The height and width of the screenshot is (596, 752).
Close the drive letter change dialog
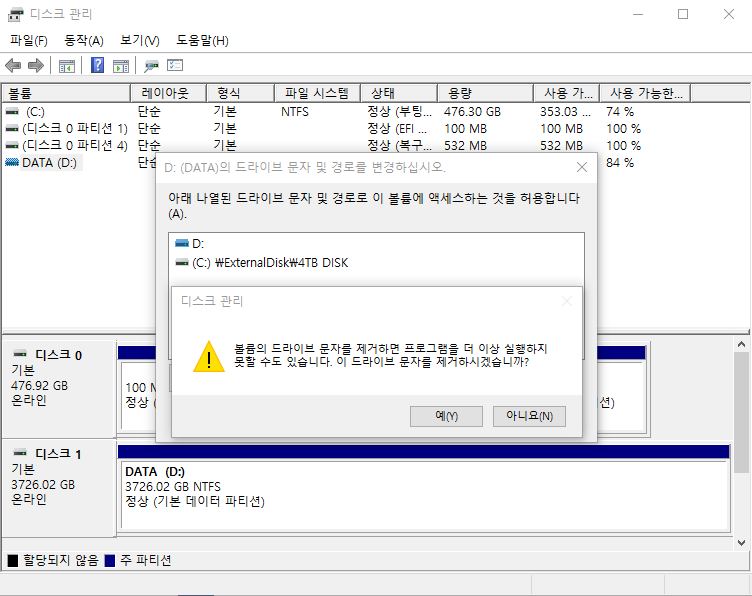pyautogui.click(x=582, y=167)
